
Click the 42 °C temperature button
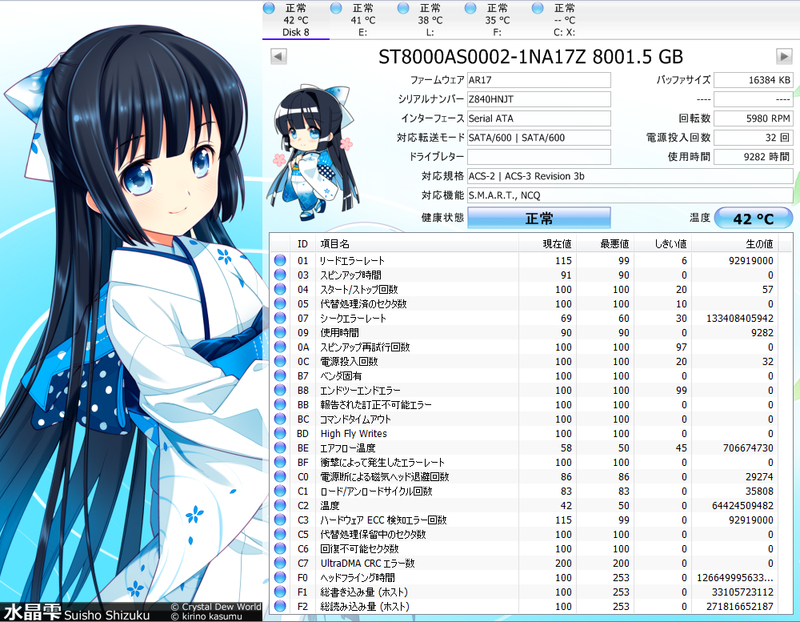point(753,218)
